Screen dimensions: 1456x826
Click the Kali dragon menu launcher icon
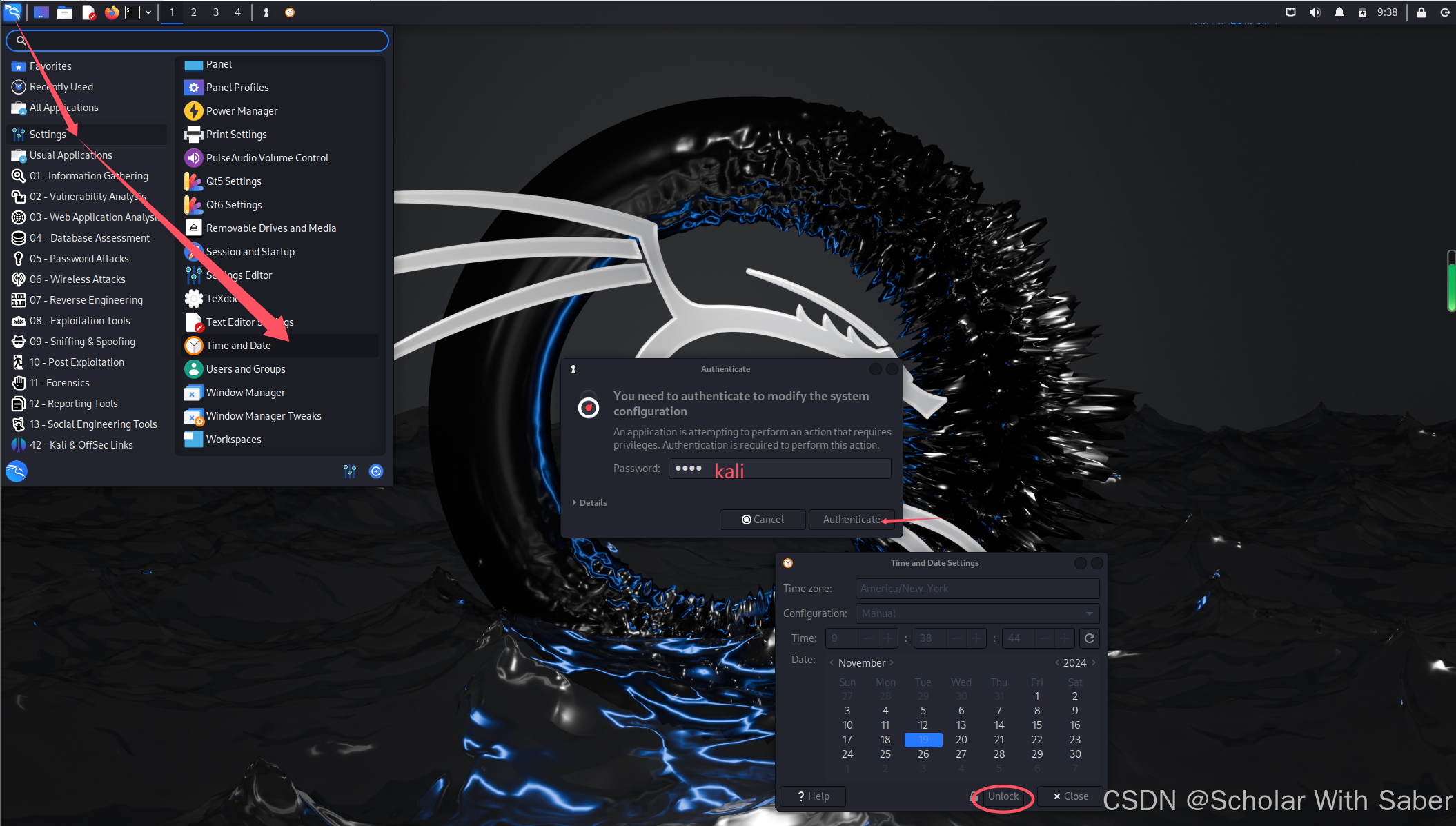(12, 12)
